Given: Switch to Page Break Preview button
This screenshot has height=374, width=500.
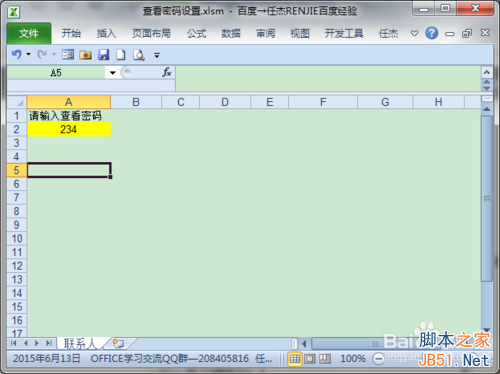Looking at the screenshot, I should click(x=325, y=359).
